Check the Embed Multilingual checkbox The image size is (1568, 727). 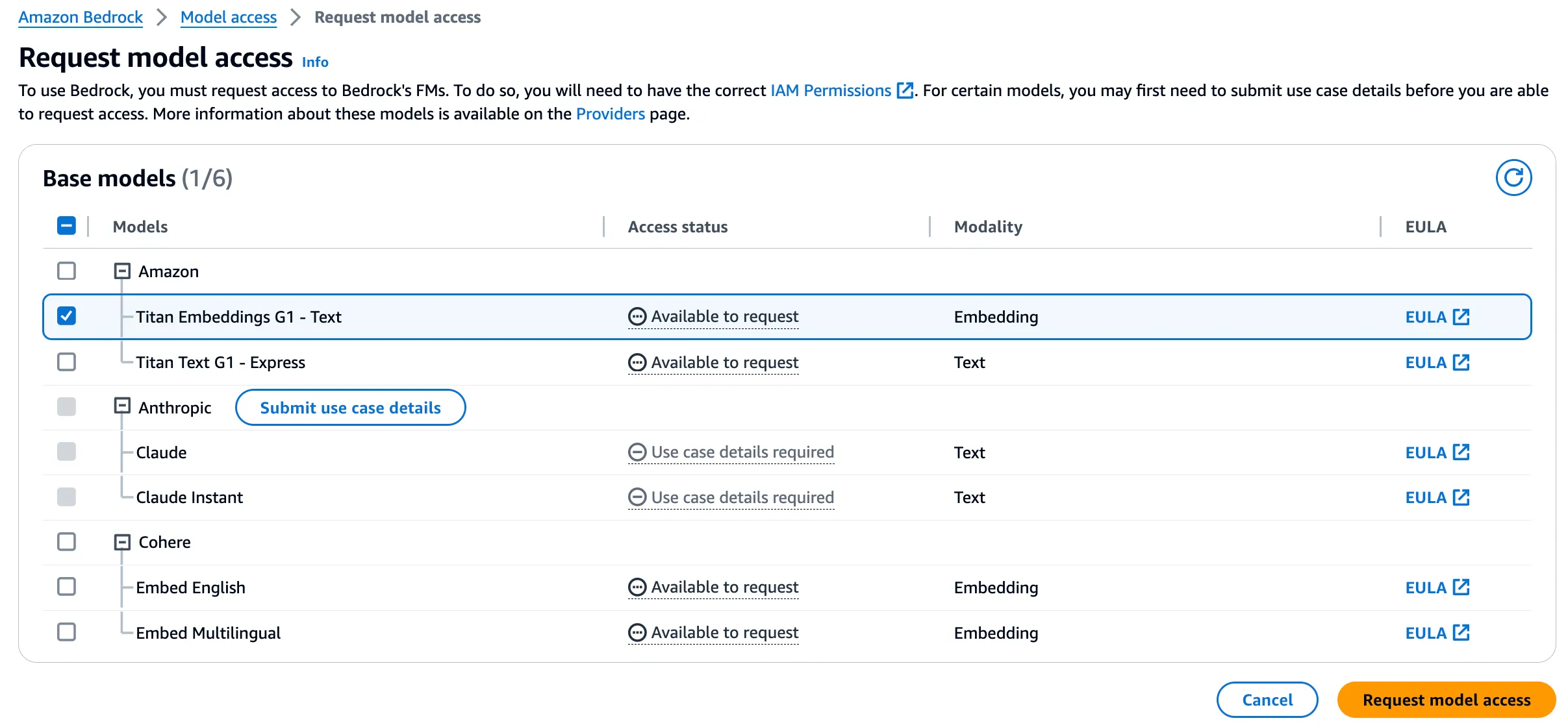coord(66,632)
